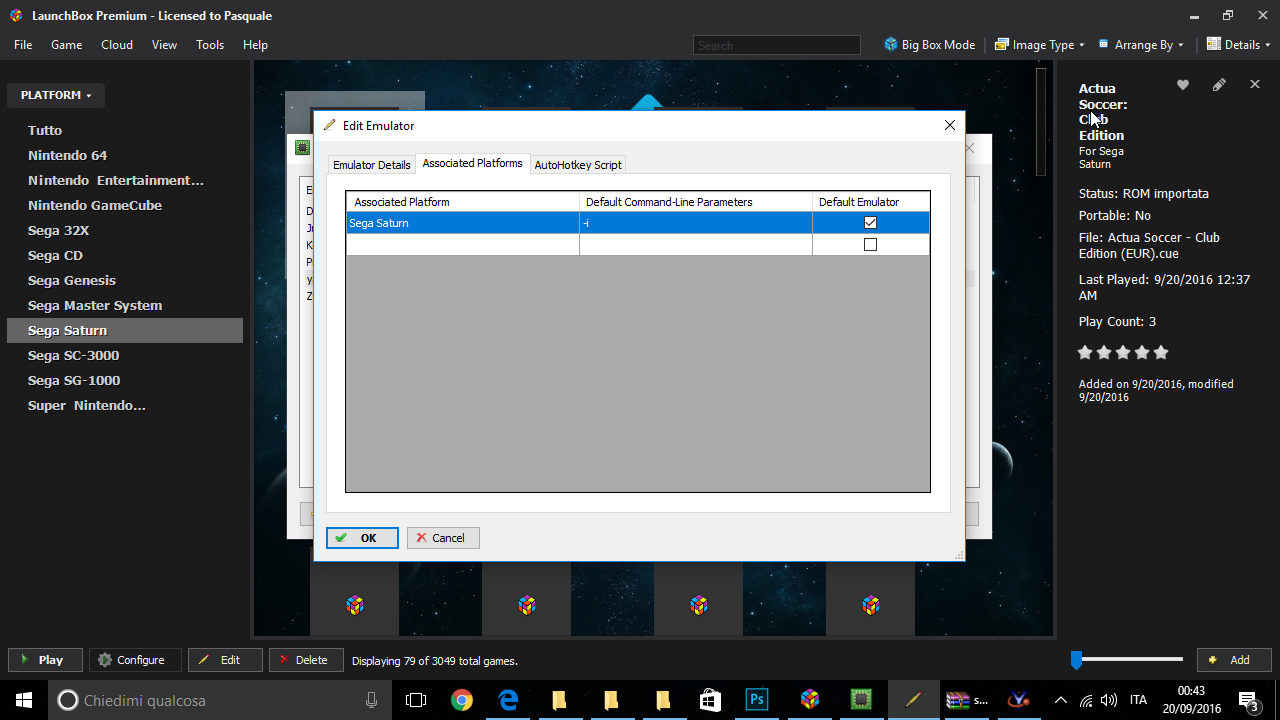This screenshot has height=720, width=1280.
Task: Open the action center notifications icon
Action: (x=1249, y=701)
